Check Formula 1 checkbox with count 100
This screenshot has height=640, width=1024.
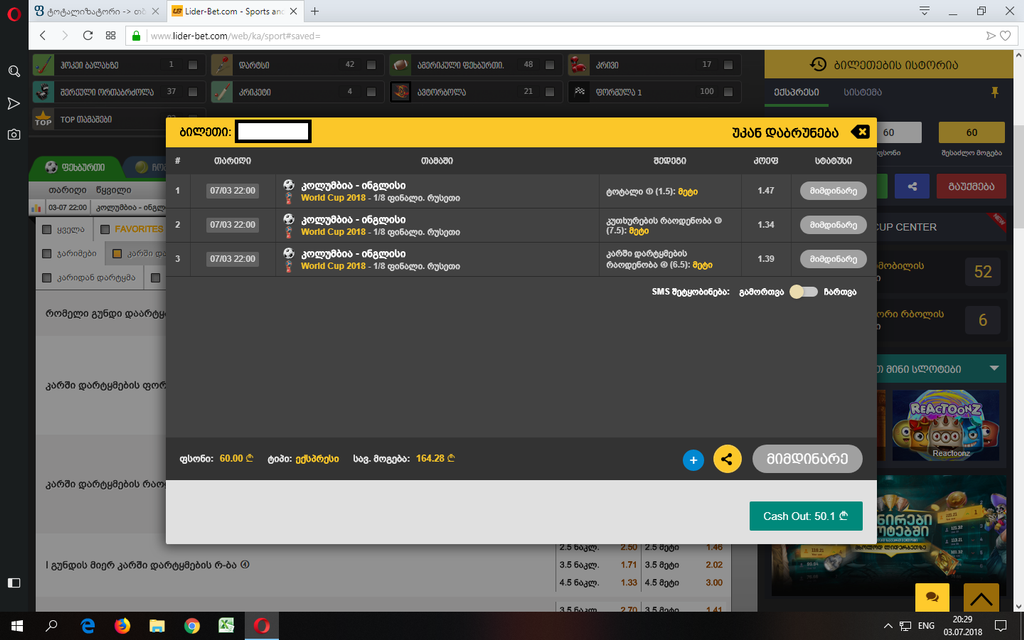click(728, 91)
